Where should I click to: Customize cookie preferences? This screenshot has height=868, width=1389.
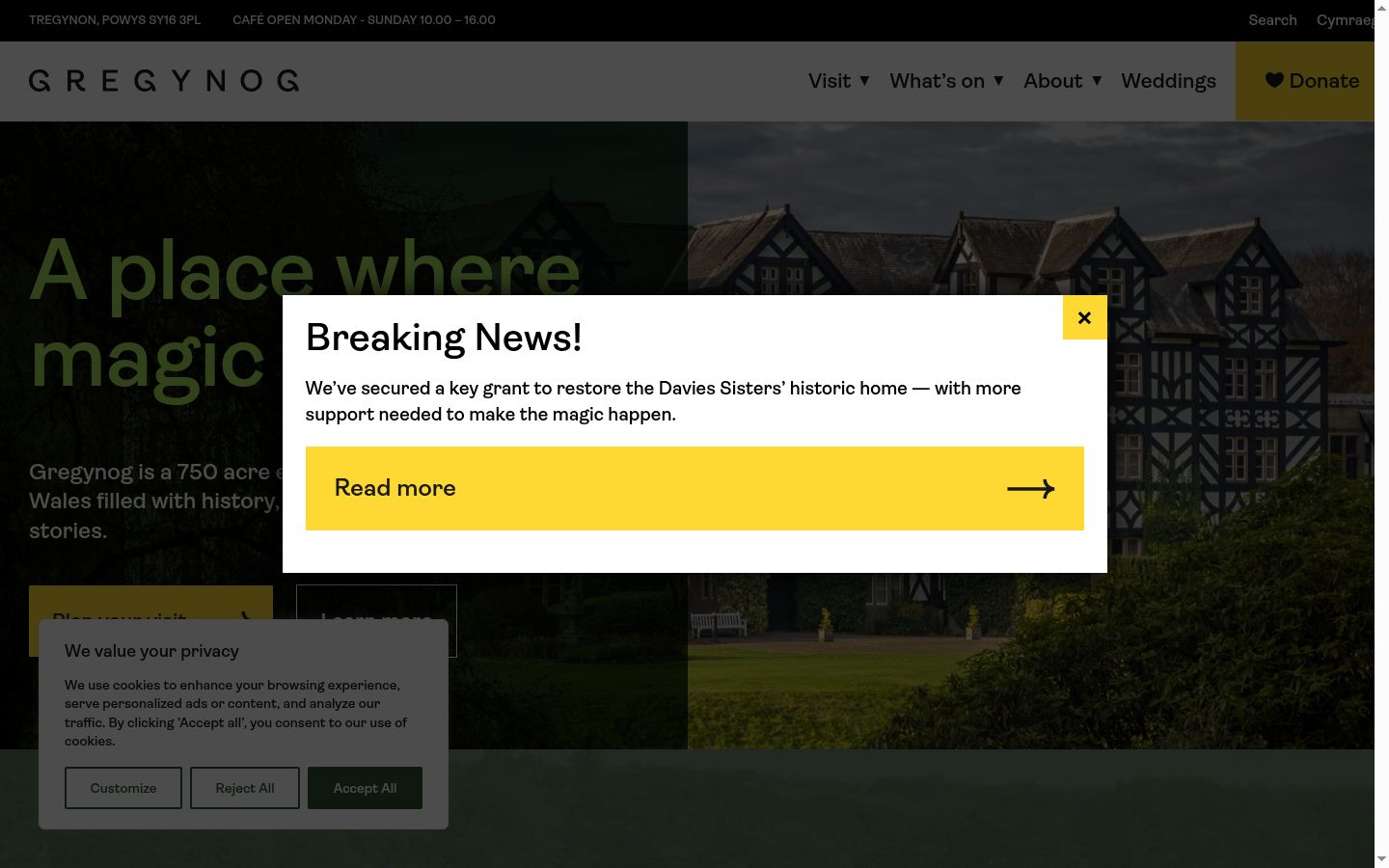point(123,788)
